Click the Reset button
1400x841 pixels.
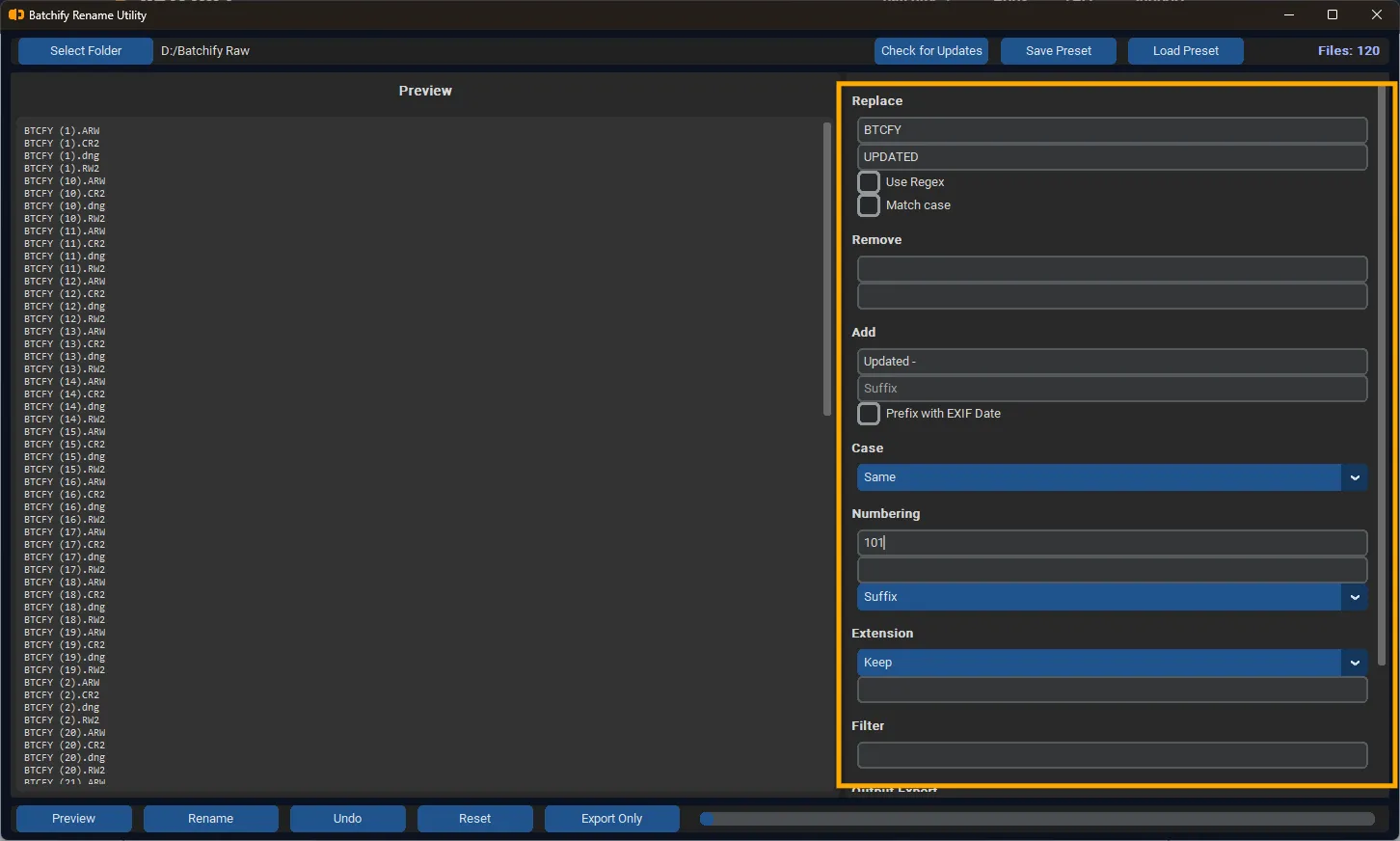coord(474,818)
